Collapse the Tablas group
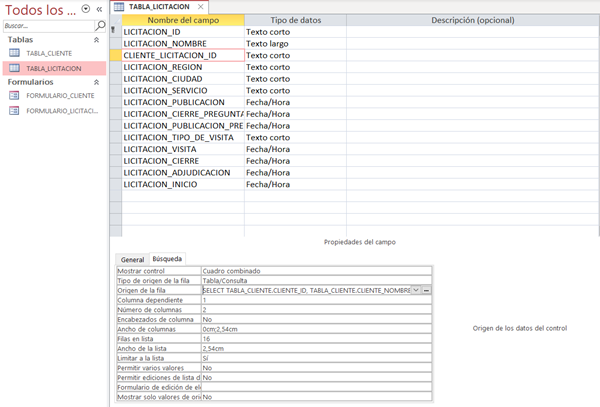 [96, 40]
